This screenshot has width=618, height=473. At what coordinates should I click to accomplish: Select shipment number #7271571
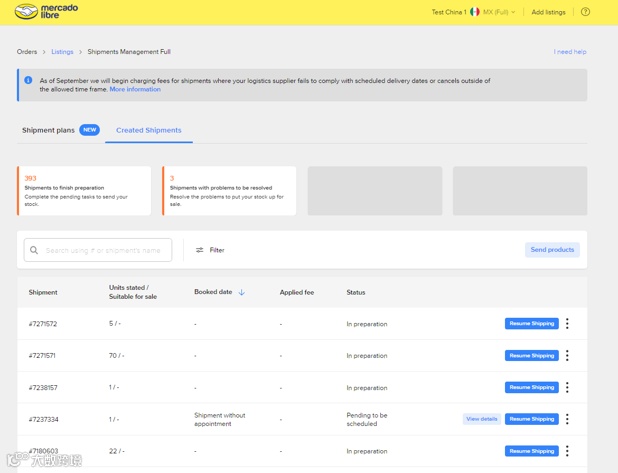pos(42,356)
